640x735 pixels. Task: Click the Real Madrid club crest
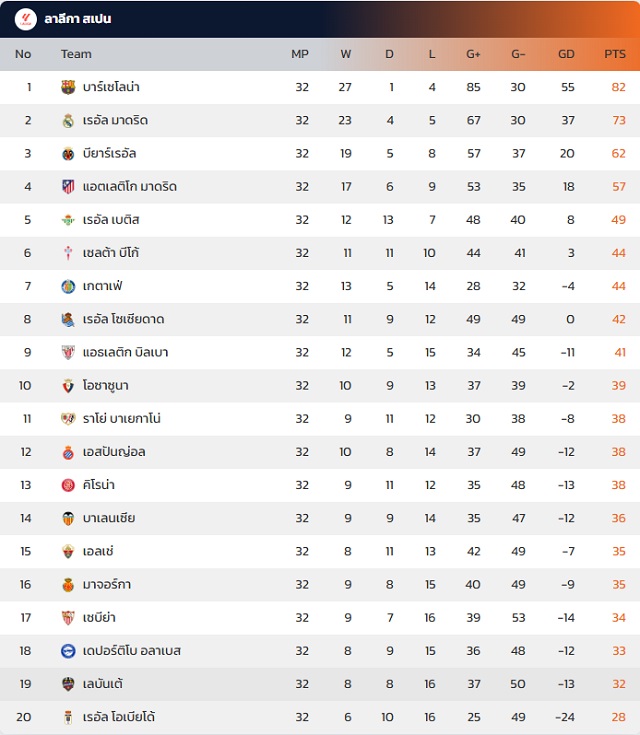click(x=68, y=120)
